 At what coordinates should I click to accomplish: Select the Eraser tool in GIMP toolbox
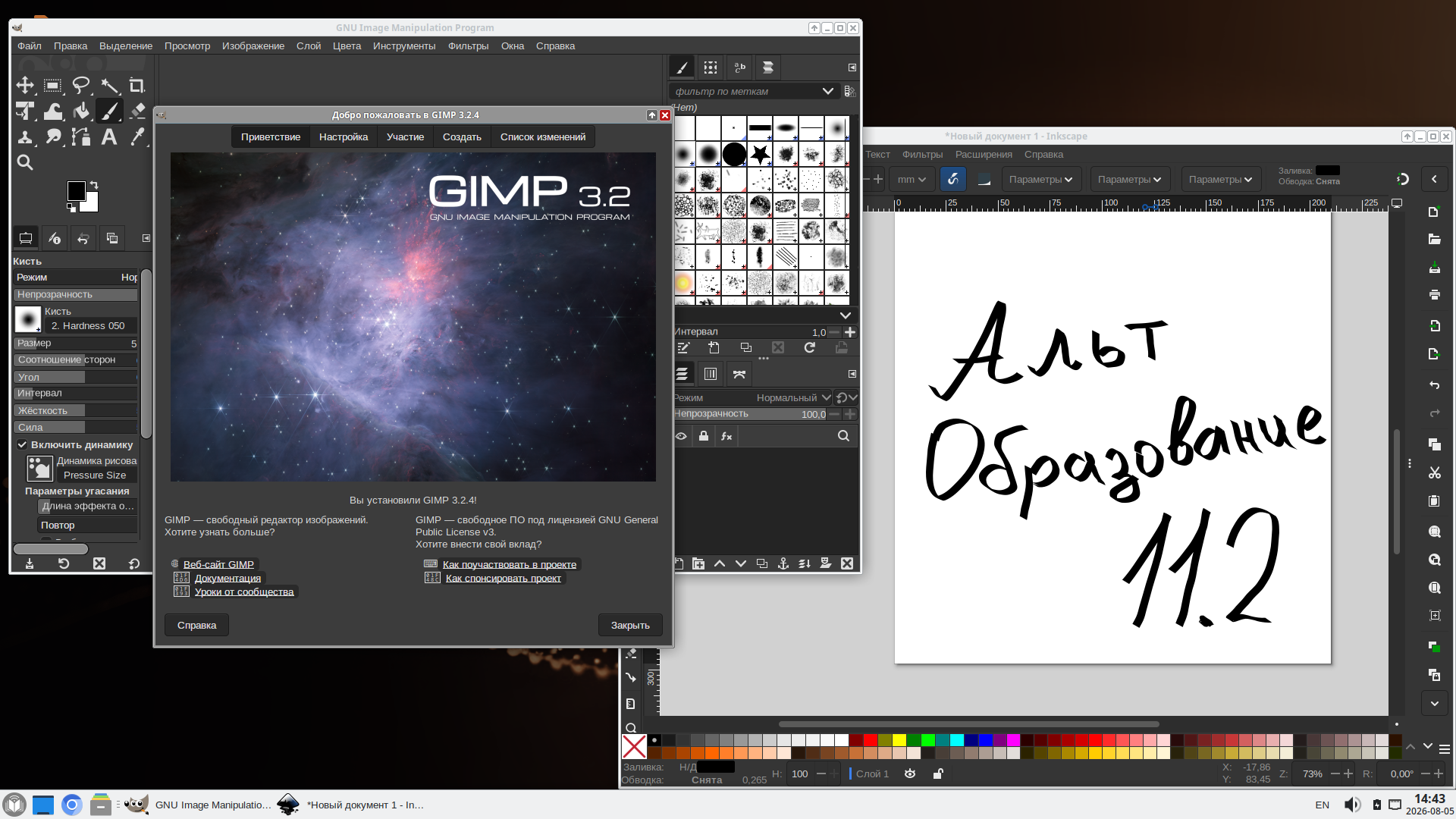(x=137, y=111)
